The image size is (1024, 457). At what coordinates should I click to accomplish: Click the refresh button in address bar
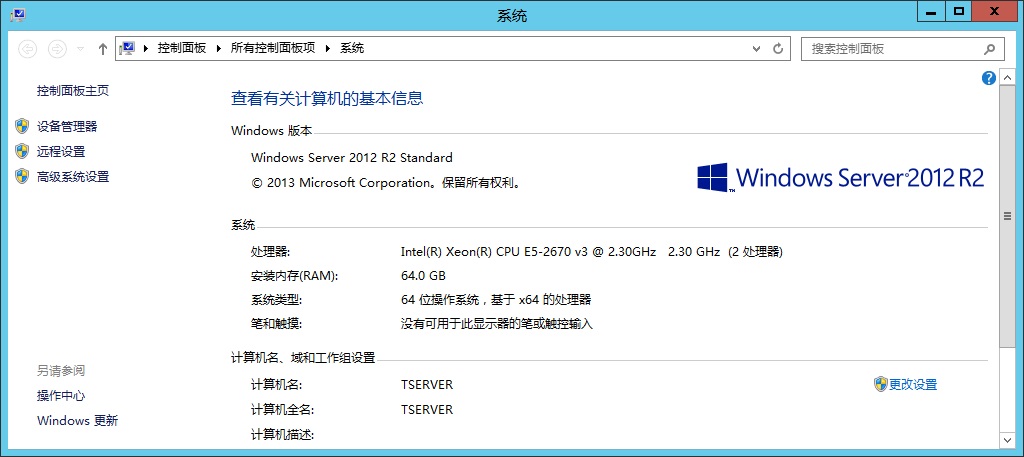(778, 48)
